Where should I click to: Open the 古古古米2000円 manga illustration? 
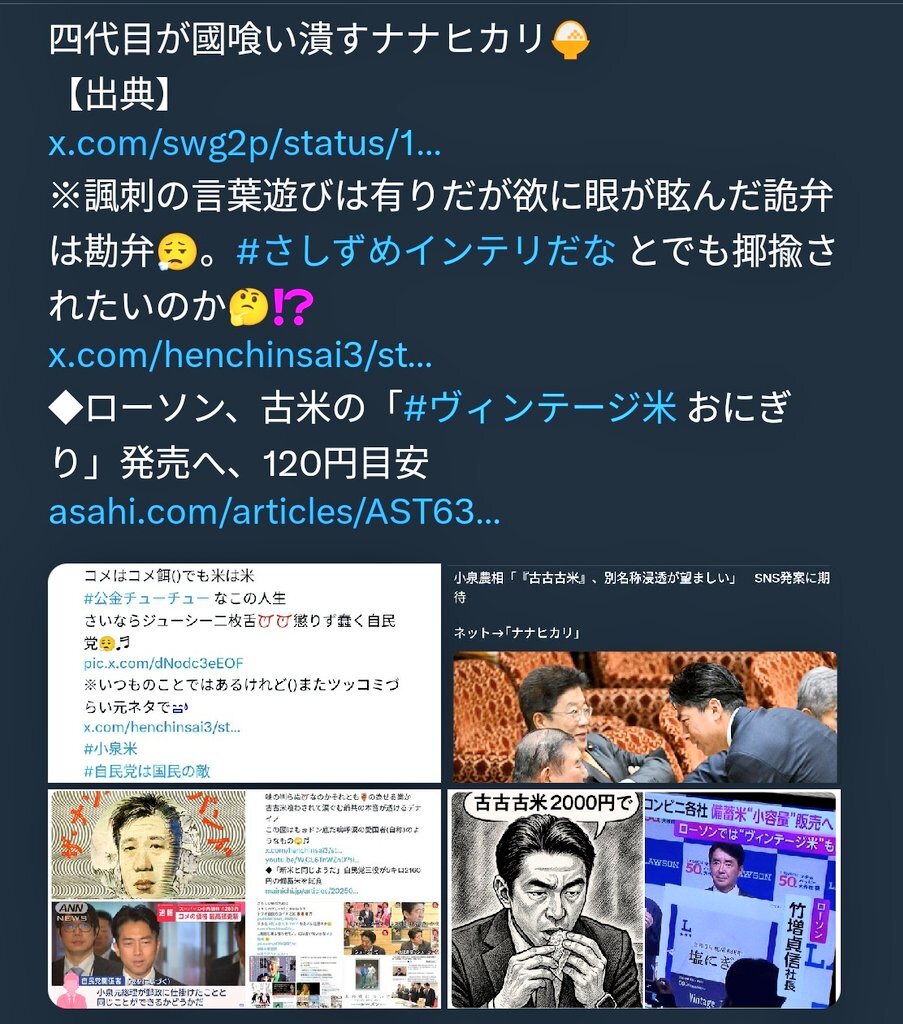pyautogui.click(x=546, y=899)
